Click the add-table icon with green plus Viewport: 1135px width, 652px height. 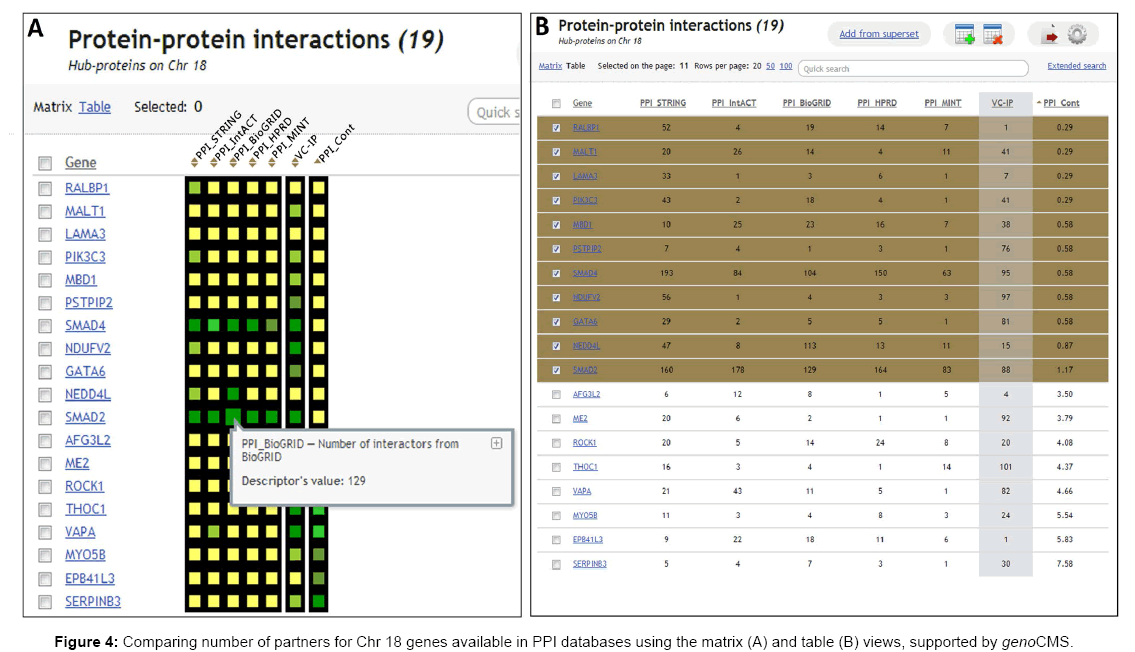(964, 35)
